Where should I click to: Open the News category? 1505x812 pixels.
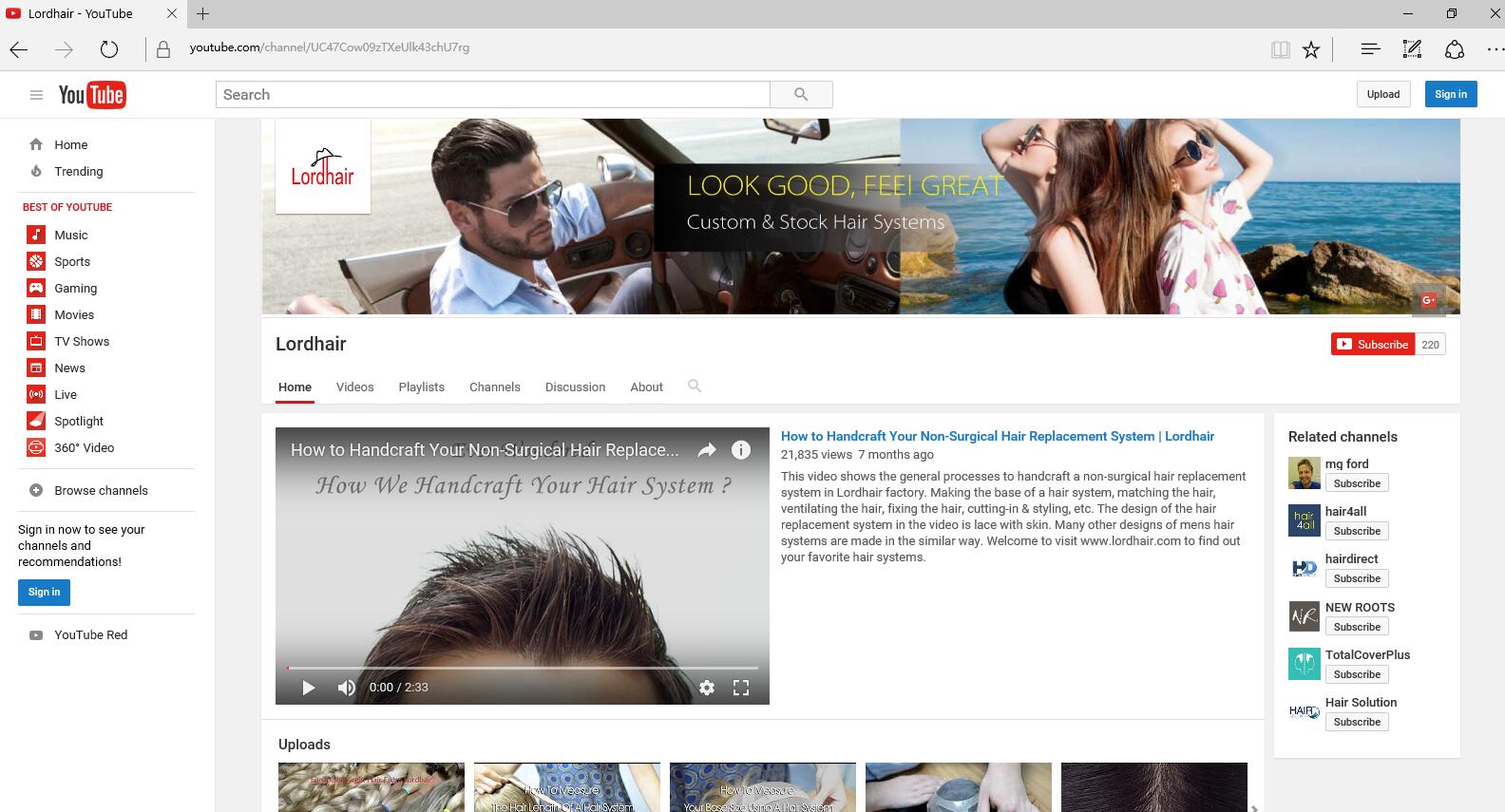click(x=69, y=368)
